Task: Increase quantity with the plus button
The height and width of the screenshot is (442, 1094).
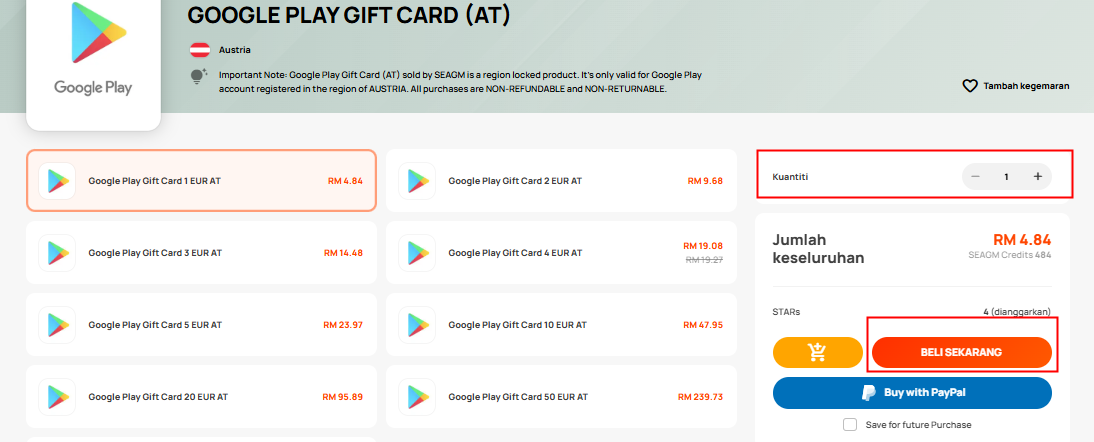Action: [x=1037, y=176]
